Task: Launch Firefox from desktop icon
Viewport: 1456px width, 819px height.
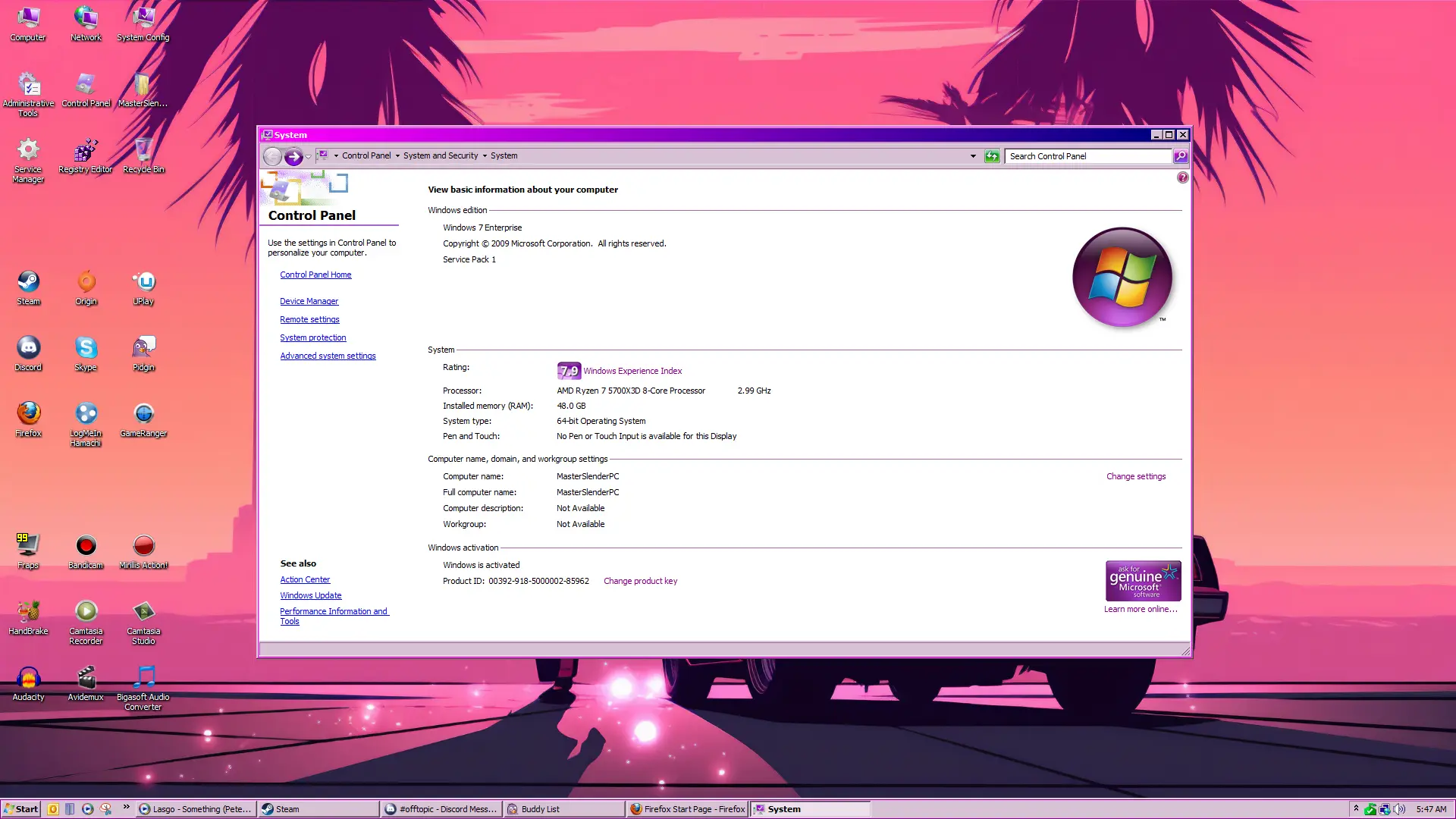Action: pyautogui.click(x=28, y=419)
